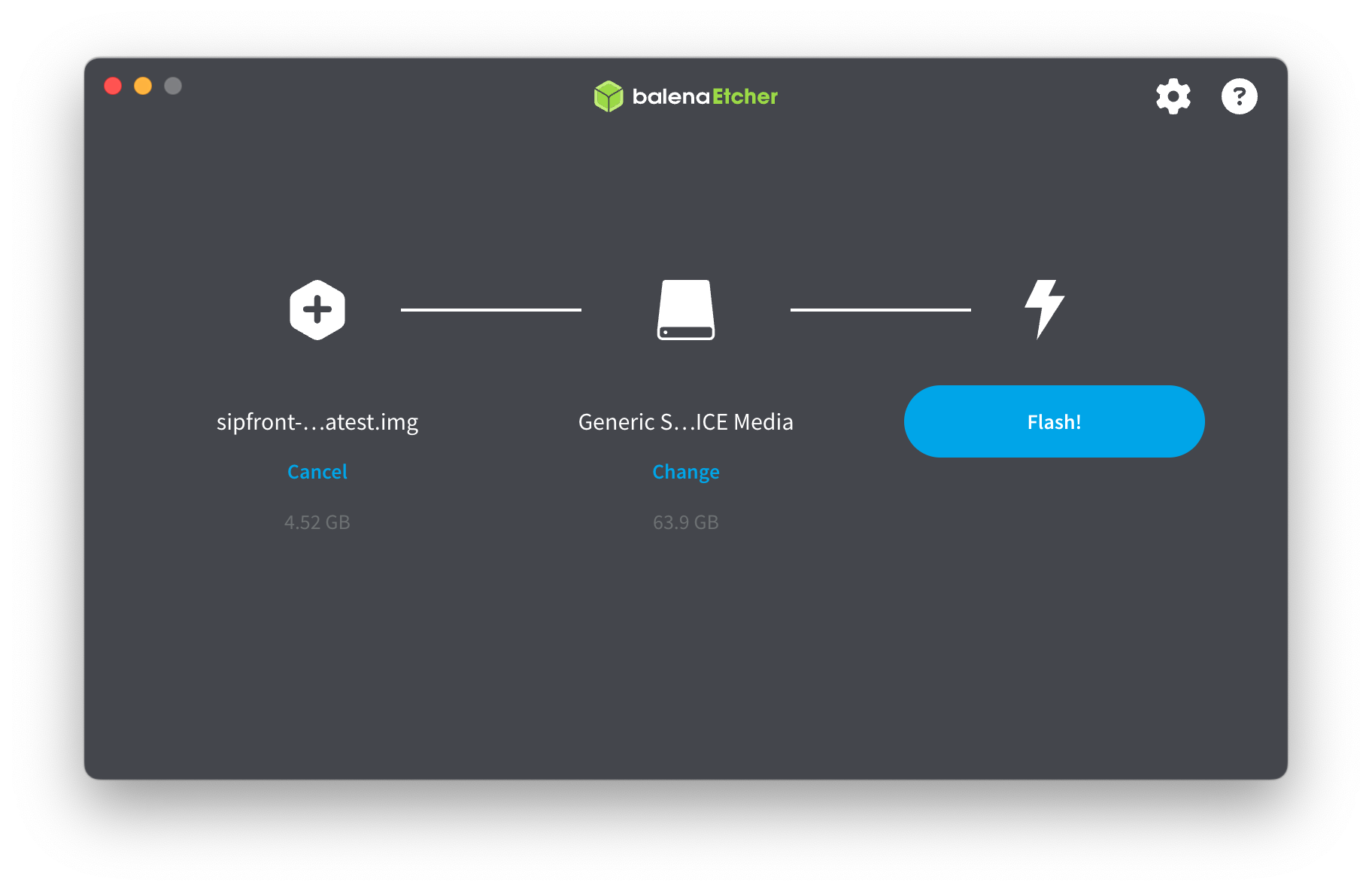
Task: Click the Generic S...ICE Media drive name
Action: (x=685, y=422)
